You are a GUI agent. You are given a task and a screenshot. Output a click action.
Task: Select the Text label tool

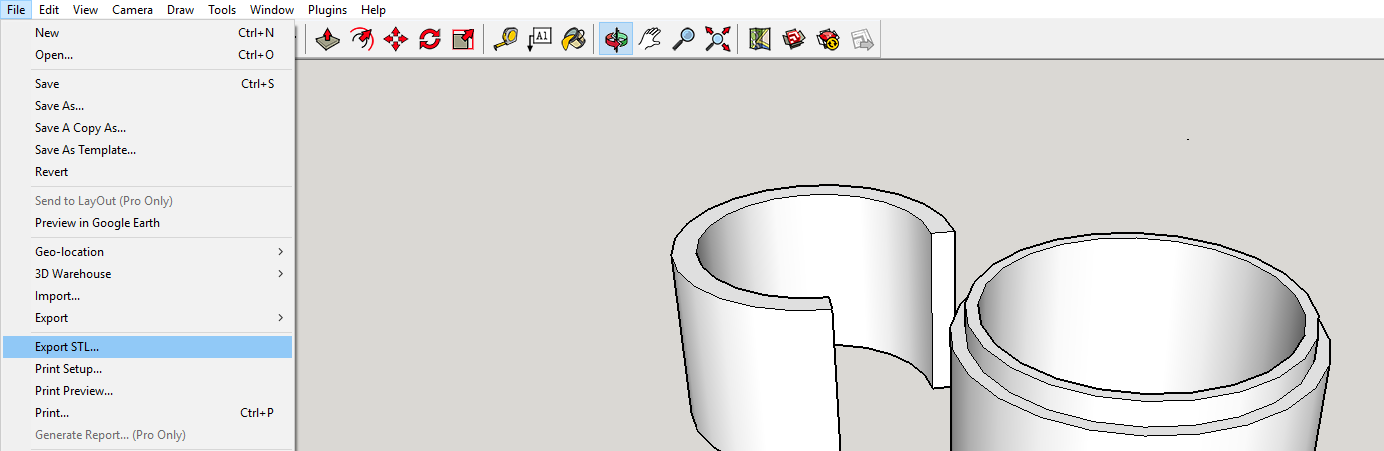pyautogui.click(x=540, y=40)
